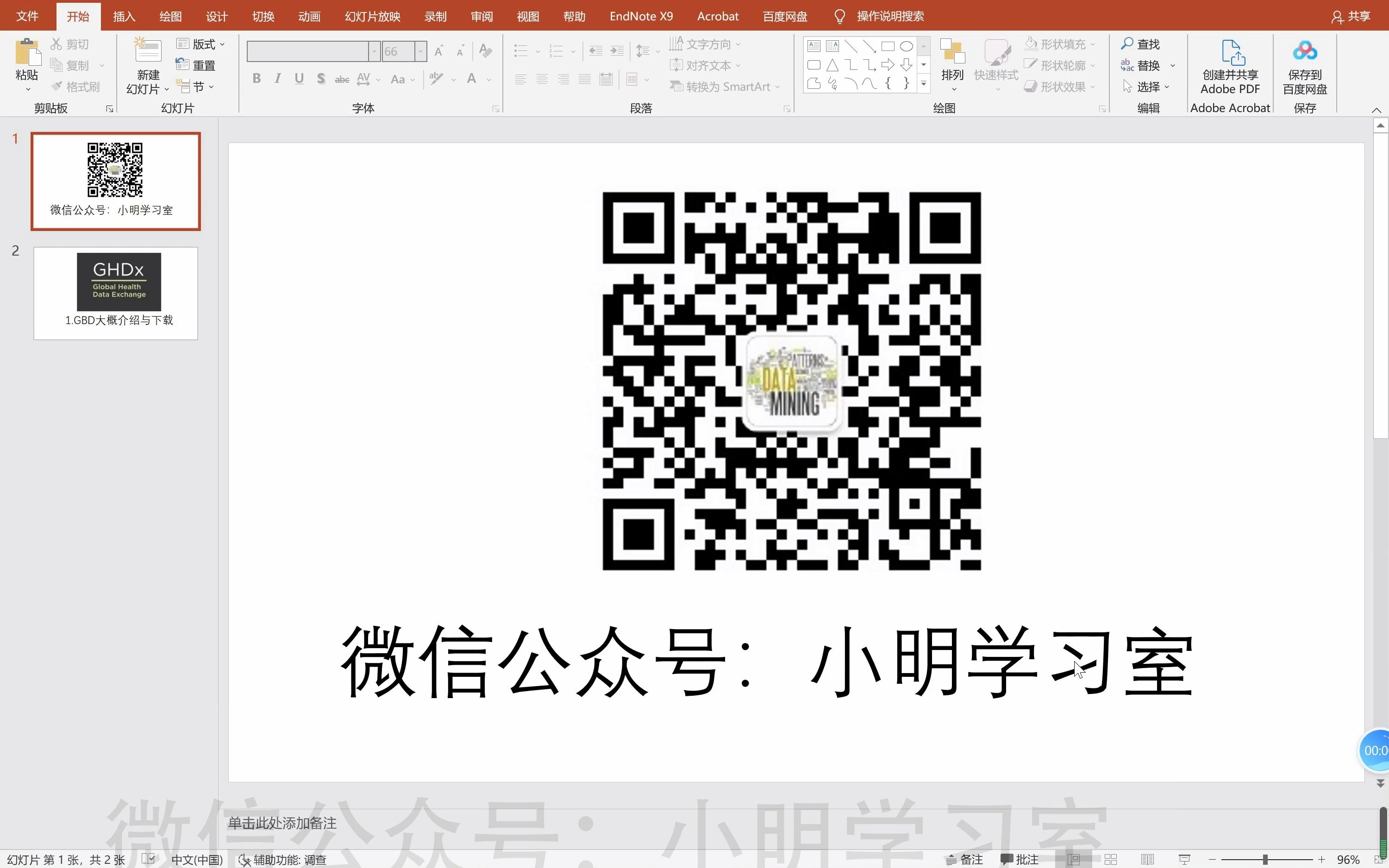Collapse the ribbon with chevron
Viewport: 1389px width, 868px height.
(1376, 110)
